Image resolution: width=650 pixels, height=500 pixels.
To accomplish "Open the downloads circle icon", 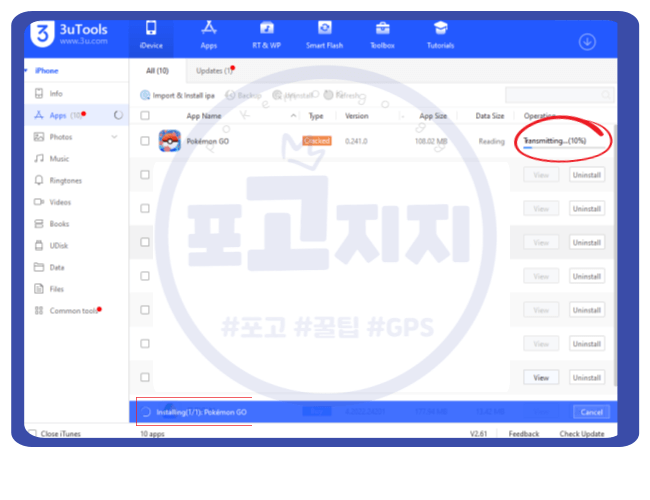I will coord(587,42).
